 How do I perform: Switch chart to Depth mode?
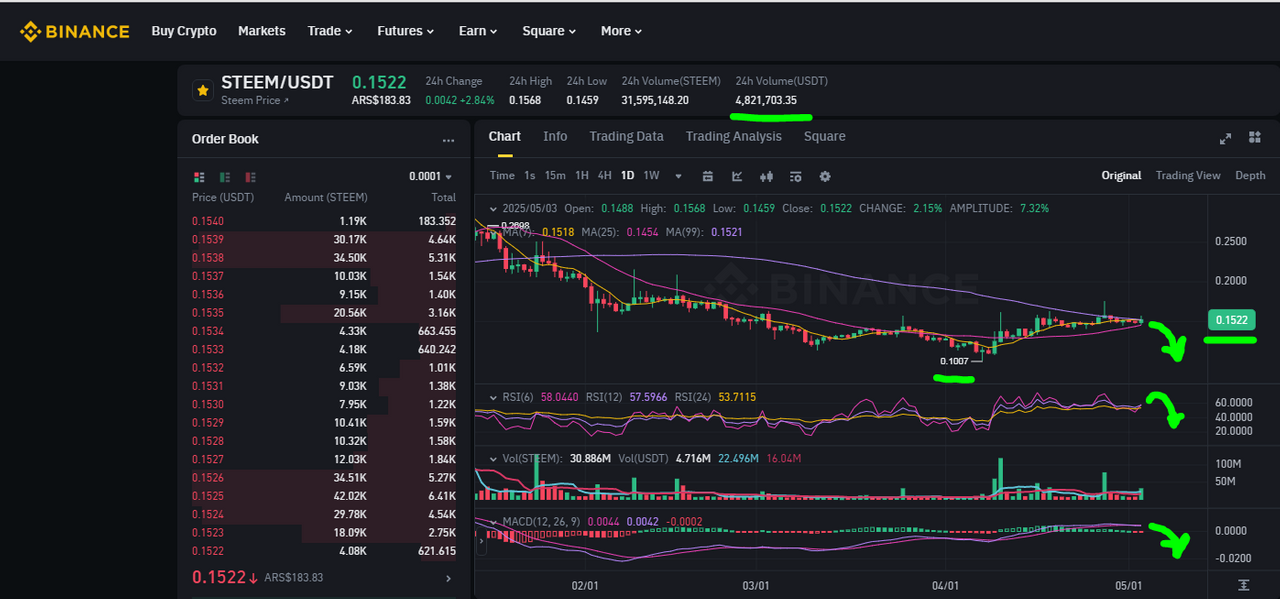pos(1250,176)
